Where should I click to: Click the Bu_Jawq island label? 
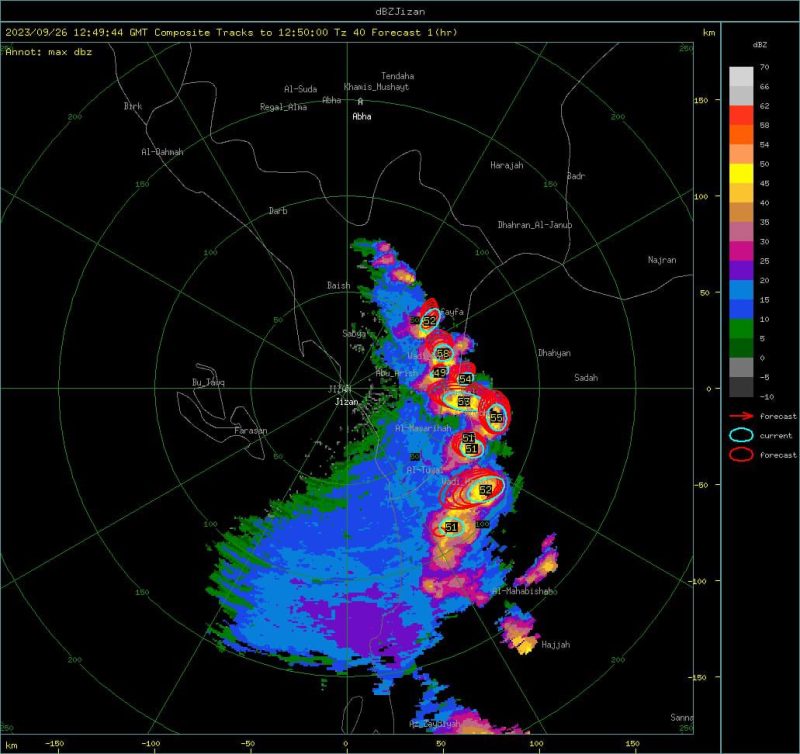[x=208, y=382]
